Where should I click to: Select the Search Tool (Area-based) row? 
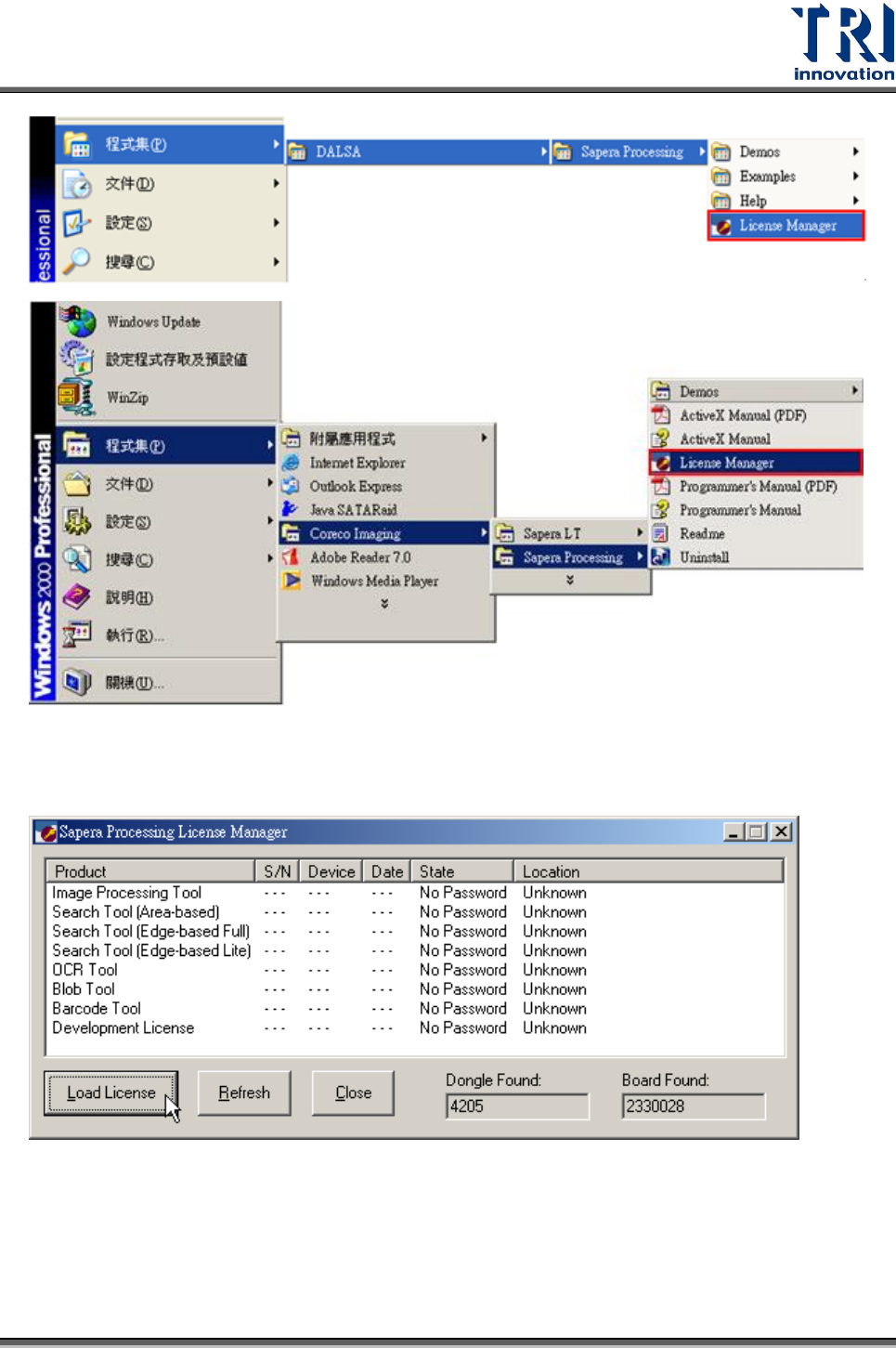click(415, 912)
